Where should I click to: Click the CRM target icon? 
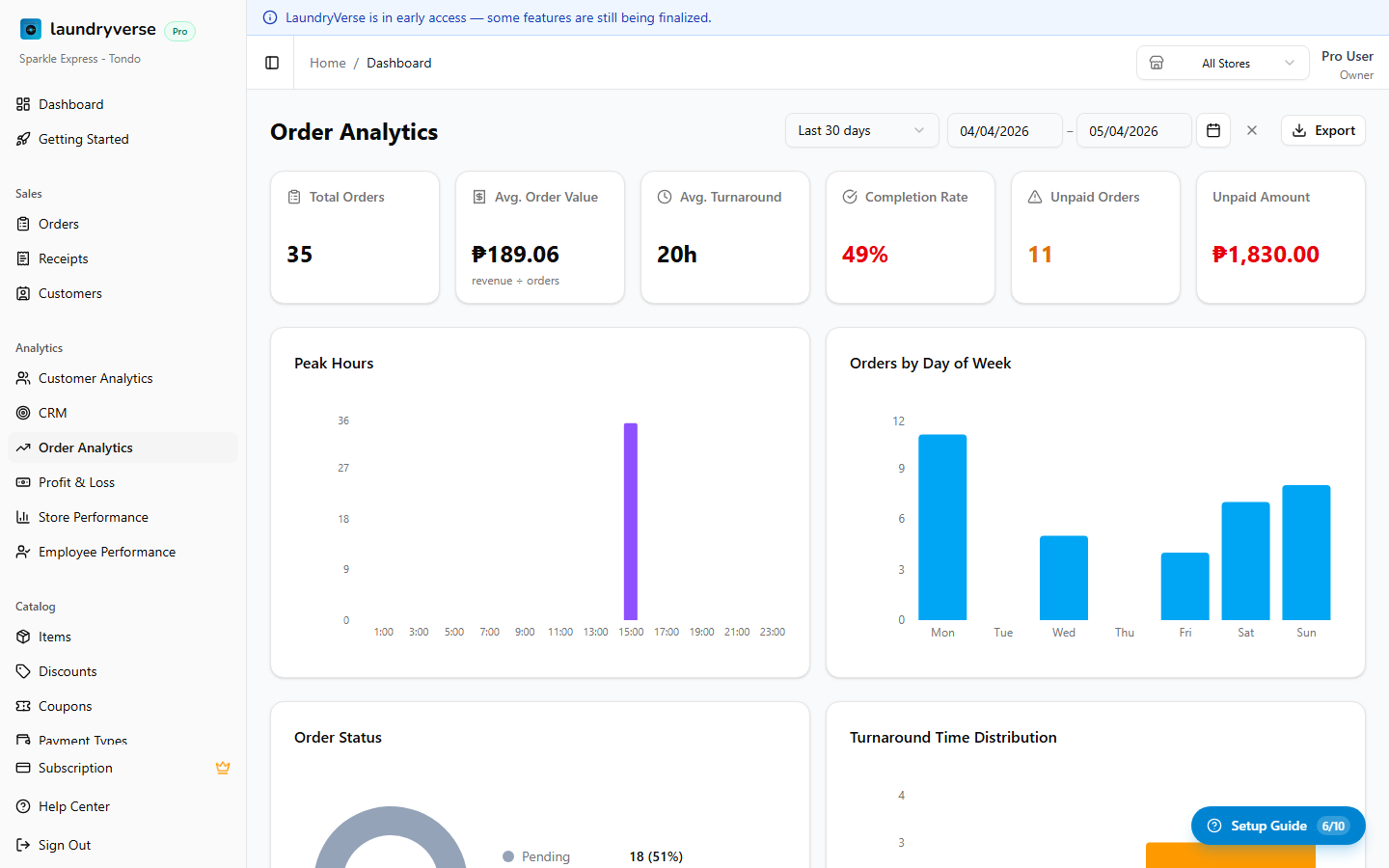pos(23,413)
